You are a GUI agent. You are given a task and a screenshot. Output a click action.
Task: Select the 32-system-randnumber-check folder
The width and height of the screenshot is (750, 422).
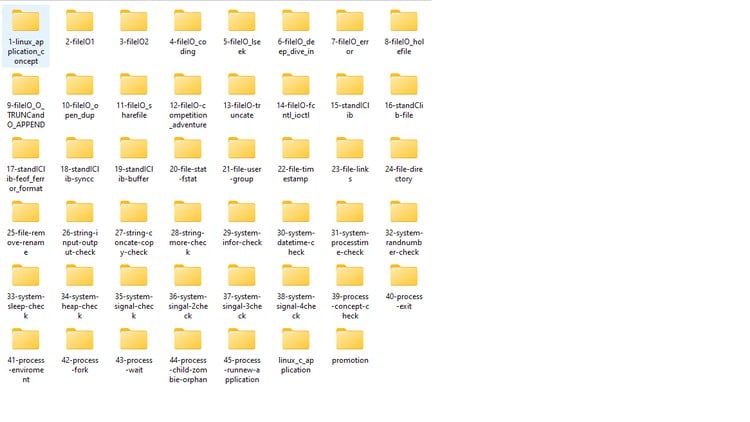(x=403, y=212)
